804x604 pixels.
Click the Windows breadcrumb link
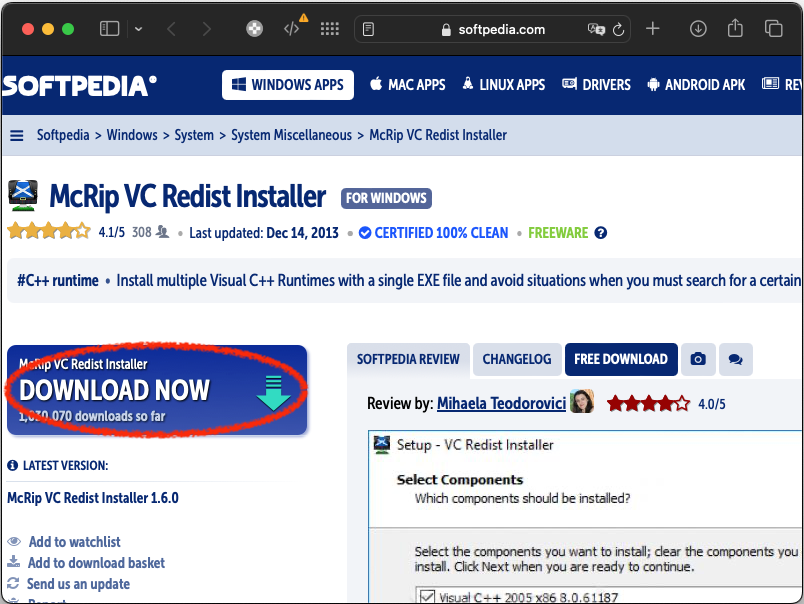click(132, 135)
